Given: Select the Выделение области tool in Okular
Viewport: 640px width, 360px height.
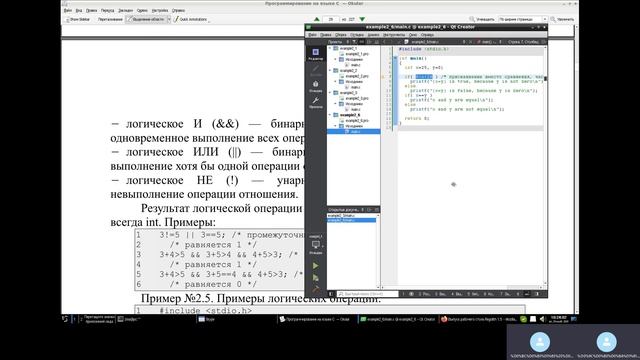Looking at the screenshot, I should [x=145, y=19].
